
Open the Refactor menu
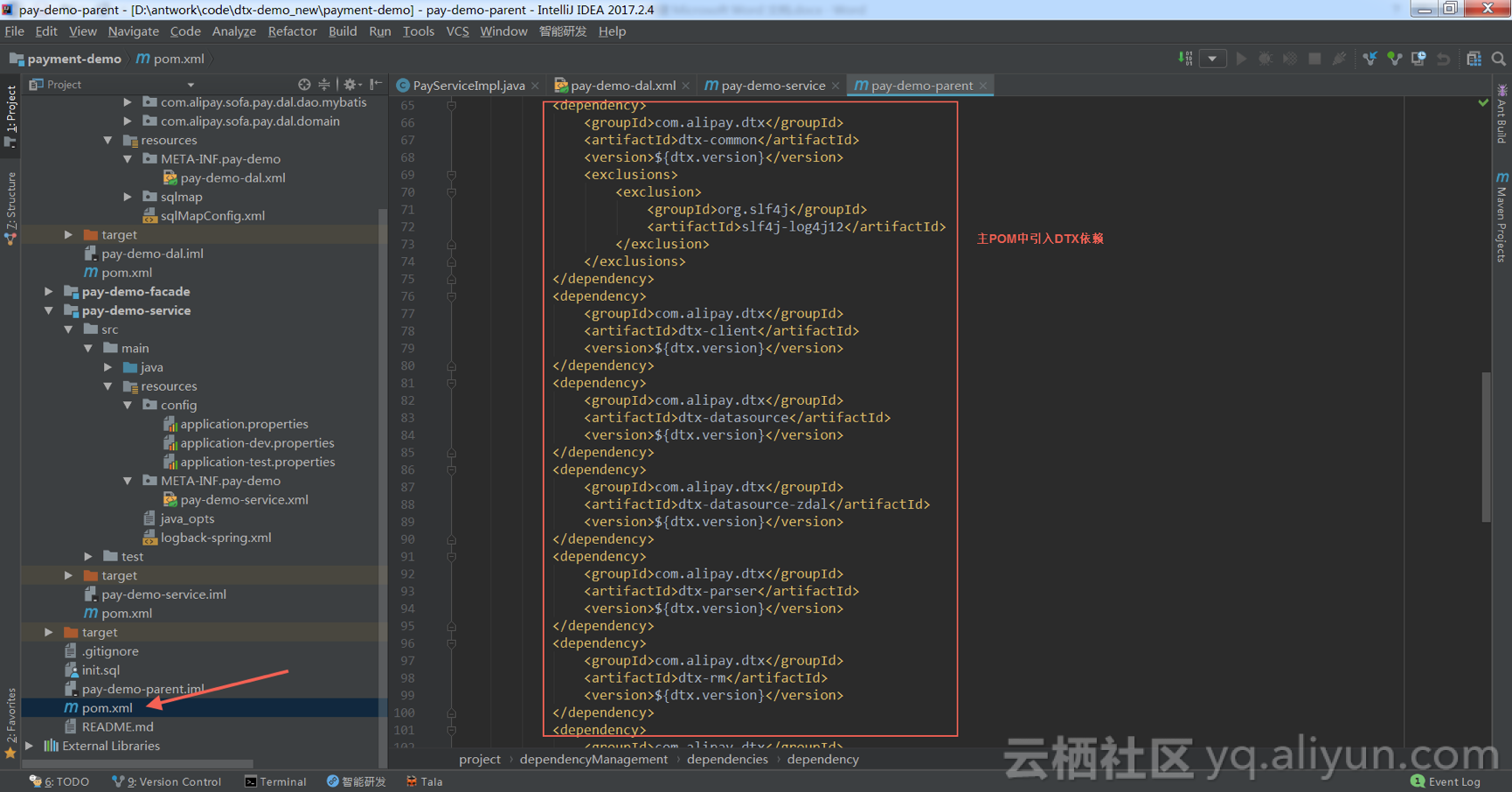pyautogui.click(x=292, y=31)
